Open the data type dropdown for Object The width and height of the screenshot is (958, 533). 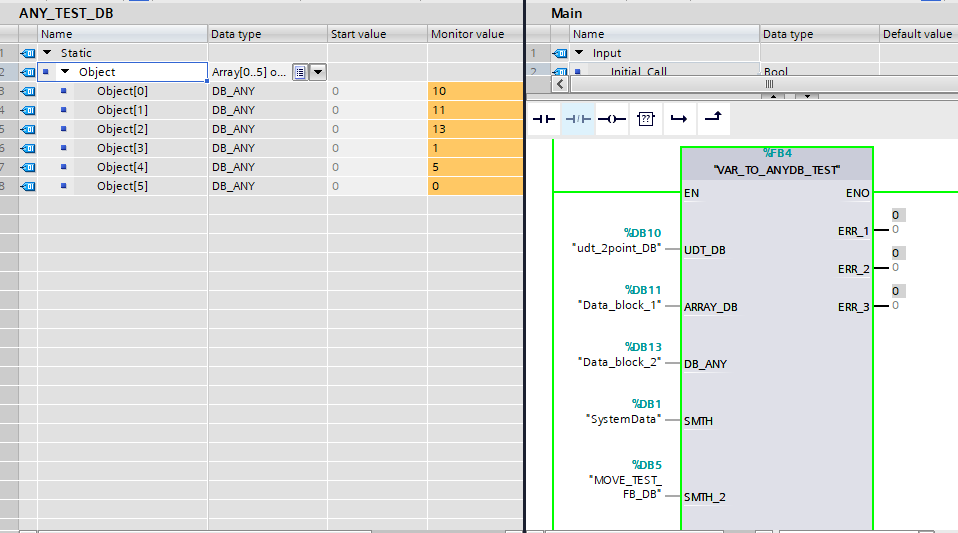pos(318,72)
